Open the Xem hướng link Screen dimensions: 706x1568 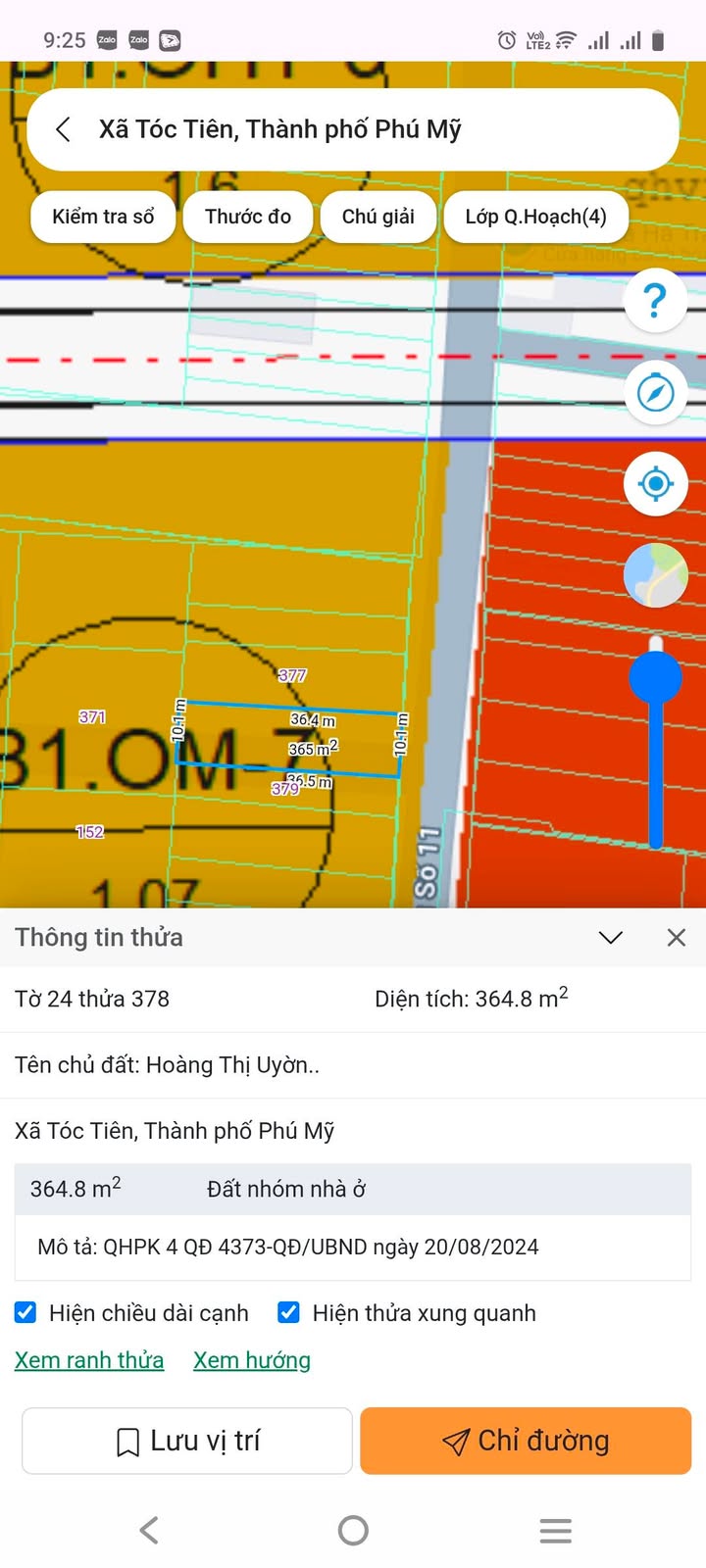[252, 1360]
